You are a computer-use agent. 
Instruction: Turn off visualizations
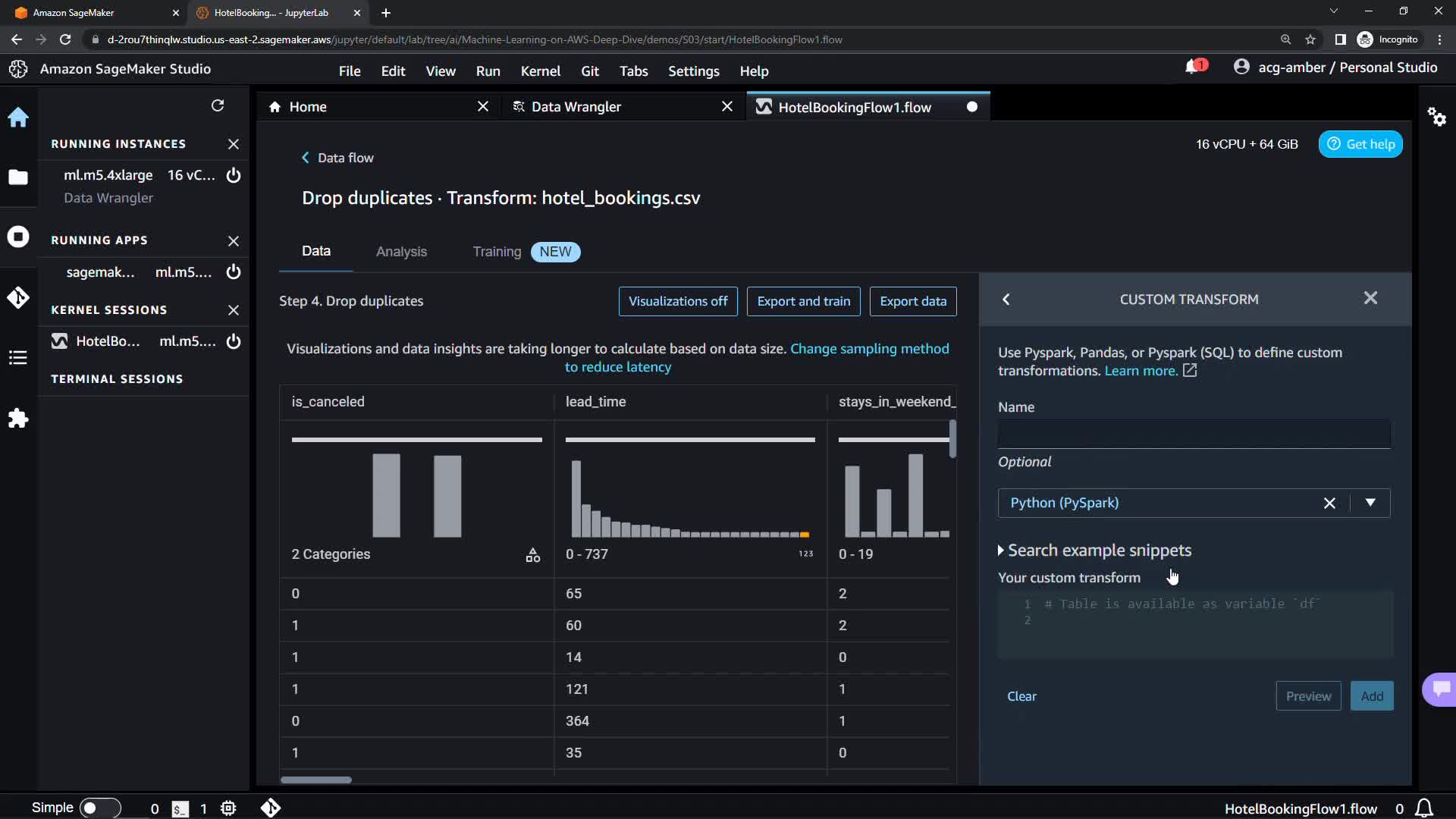(678, 301)
